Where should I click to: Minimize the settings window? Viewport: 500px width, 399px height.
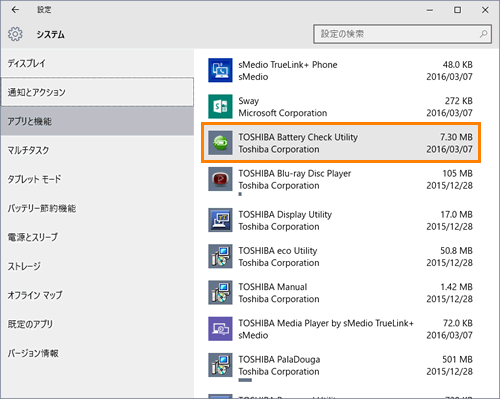click(430, 10)
